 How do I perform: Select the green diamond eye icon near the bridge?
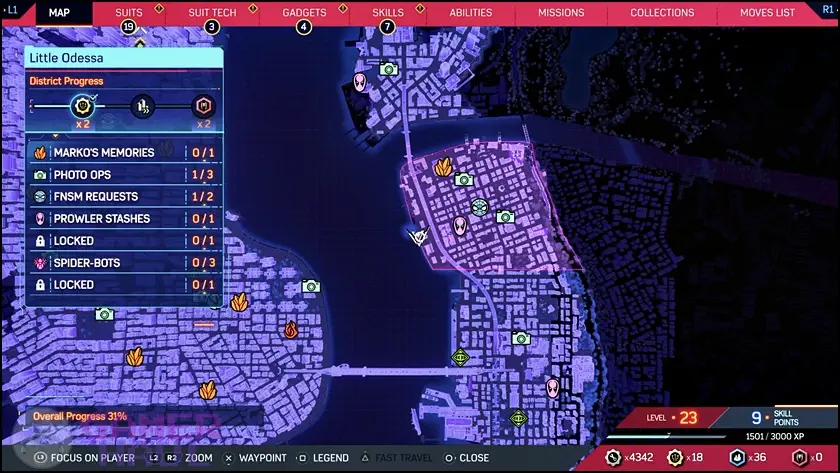460,357
